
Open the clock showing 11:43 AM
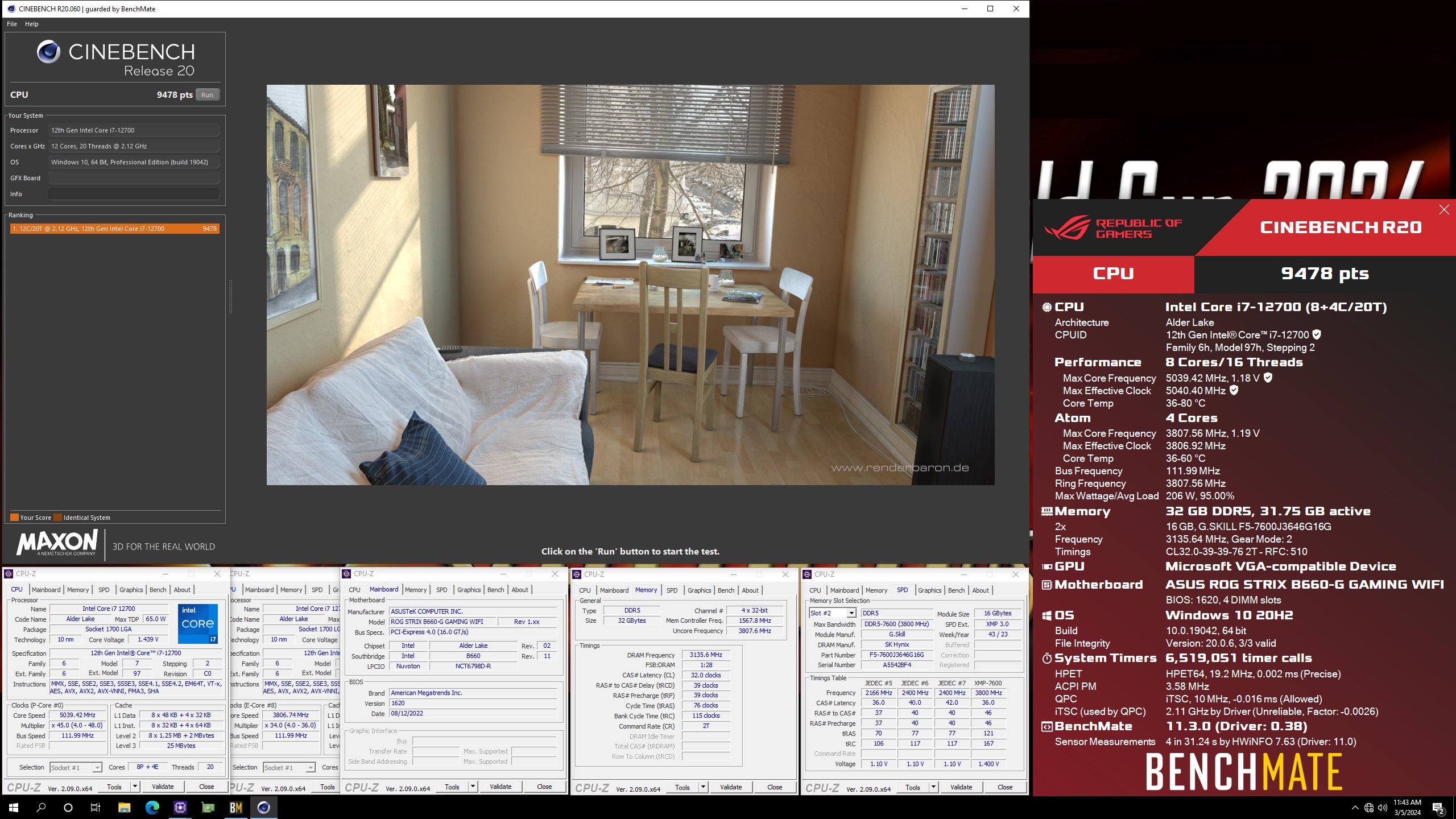point(1407,808)
